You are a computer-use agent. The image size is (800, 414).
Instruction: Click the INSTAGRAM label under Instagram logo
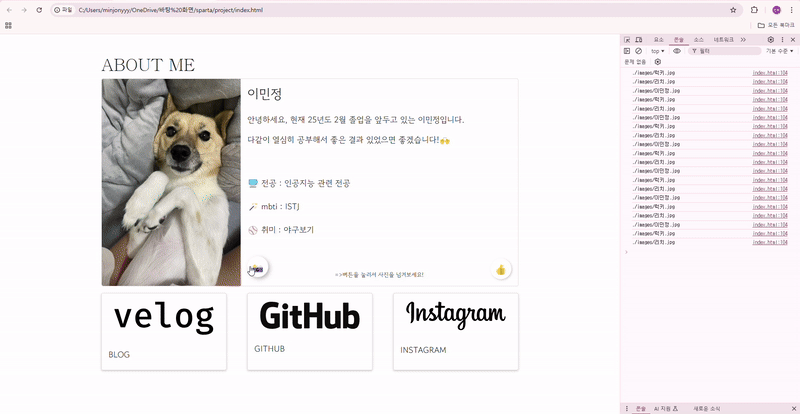tap(423, 350)
